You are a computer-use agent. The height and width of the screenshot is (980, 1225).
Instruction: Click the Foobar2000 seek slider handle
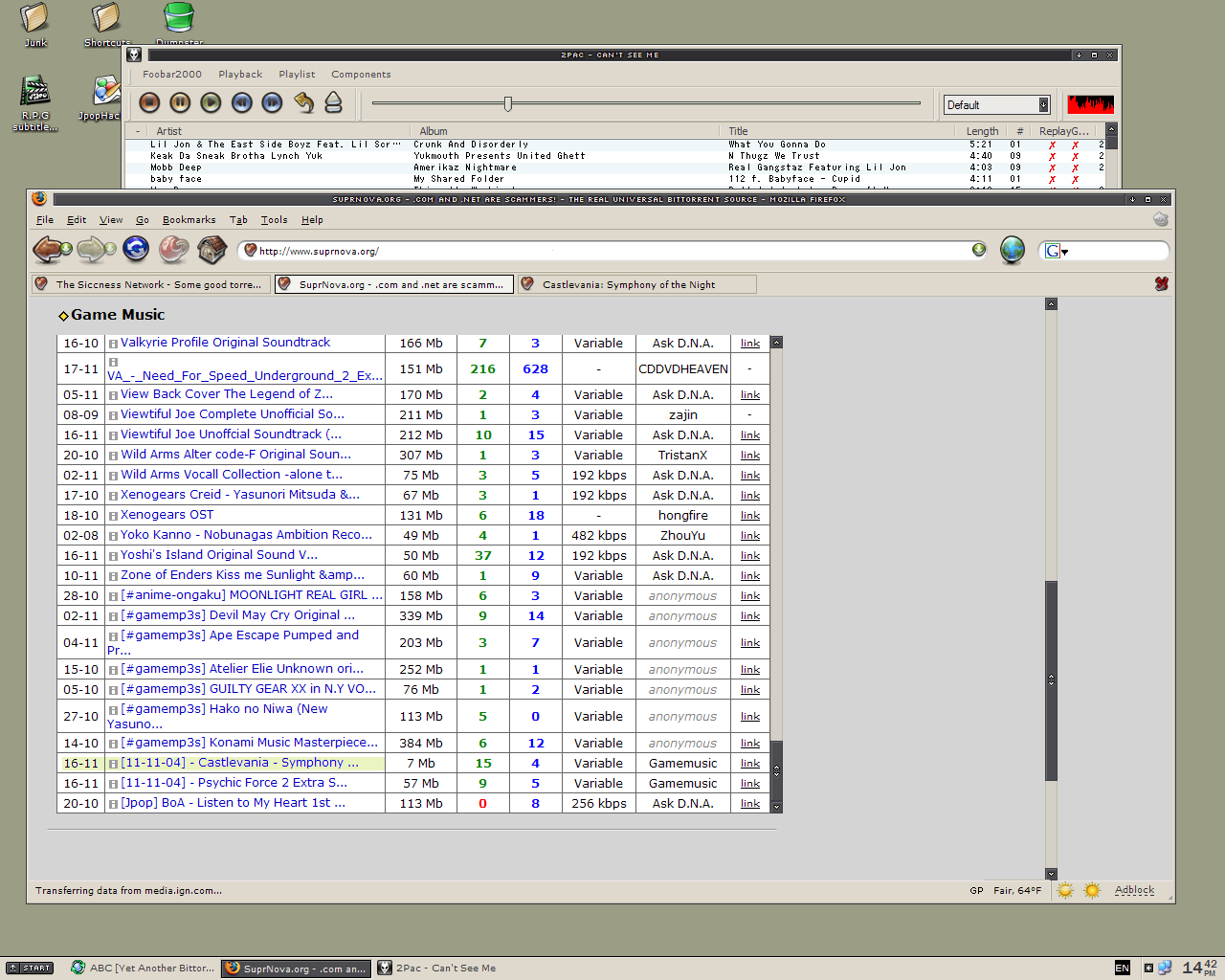pyautogui.click(x=508, y=103)
